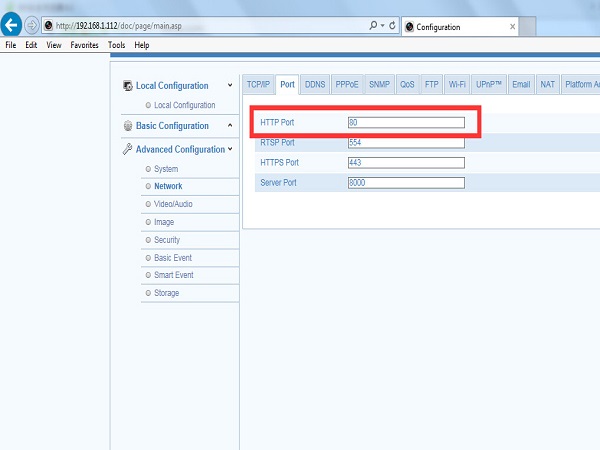
Task: Switch to the NAT tab
Action: pos(548,85)
